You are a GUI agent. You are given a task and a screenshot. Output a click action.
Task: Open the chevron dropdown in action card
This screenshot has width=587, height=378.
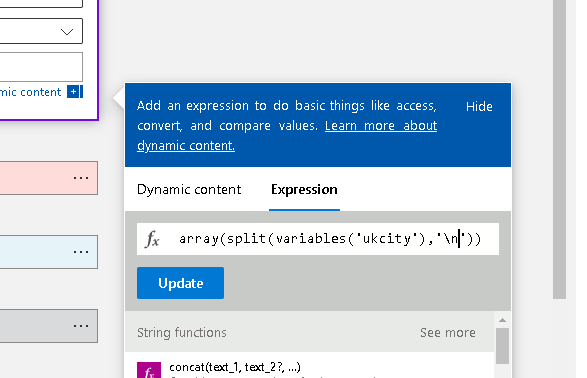[67, 32]
